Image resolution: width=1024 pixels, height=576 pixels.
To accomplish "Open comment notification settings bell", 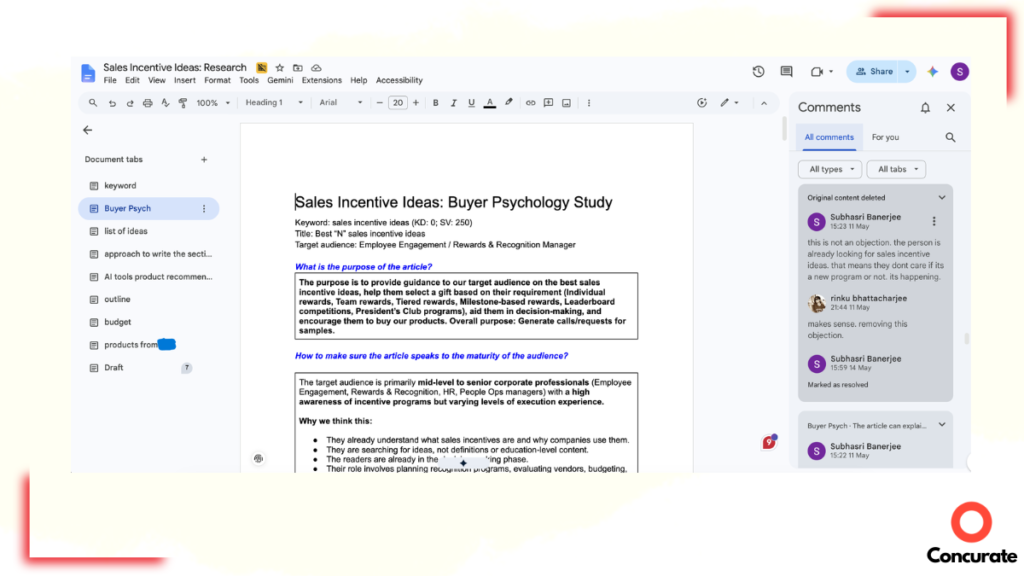I will [x=925, y=108].
